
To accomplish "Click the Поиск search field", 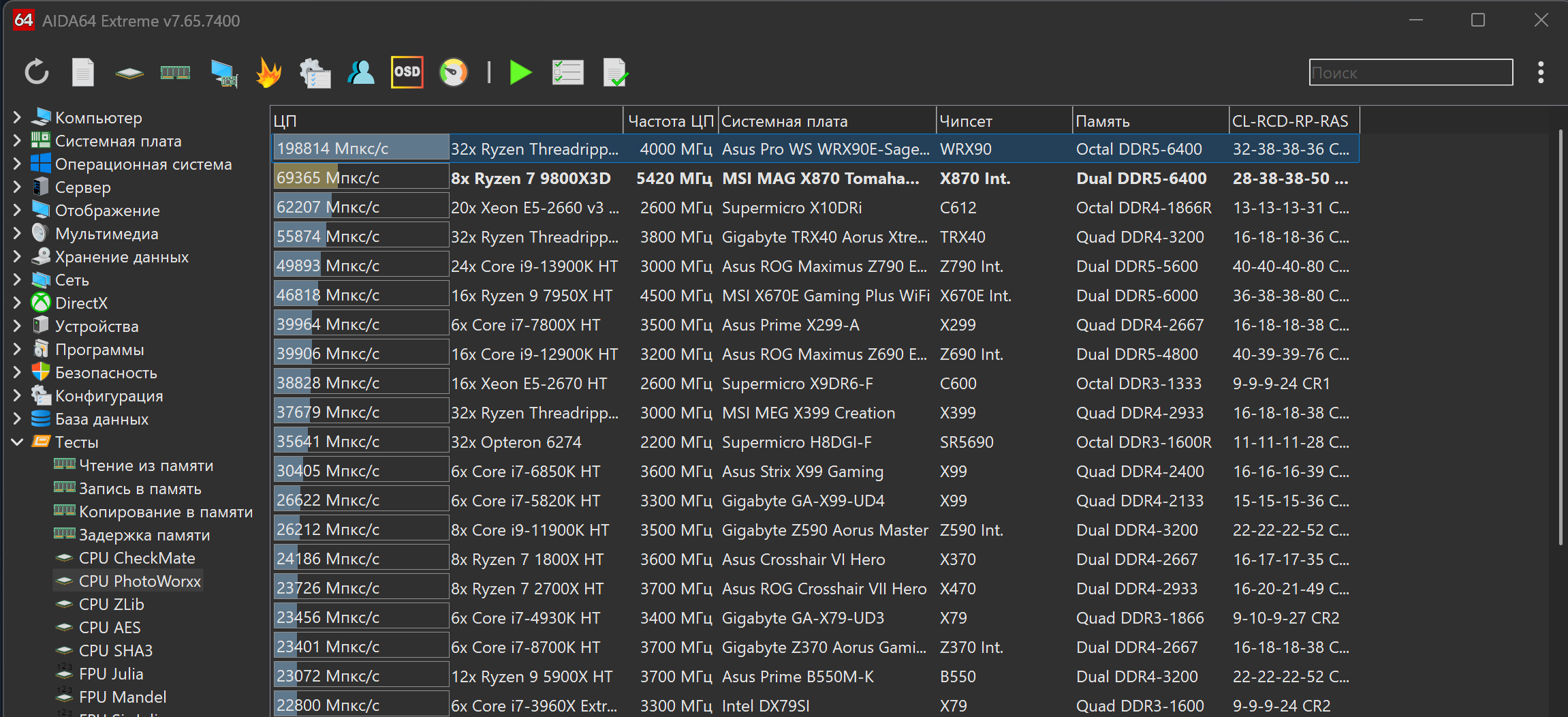I will [x=1411, y=72].
